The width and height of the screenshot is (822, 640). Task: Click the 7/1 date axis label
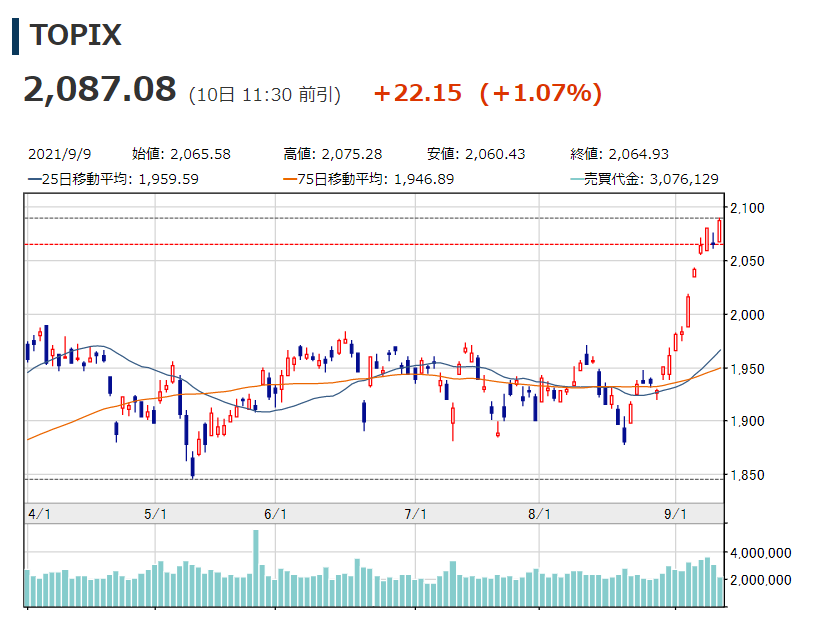(415, 514)
